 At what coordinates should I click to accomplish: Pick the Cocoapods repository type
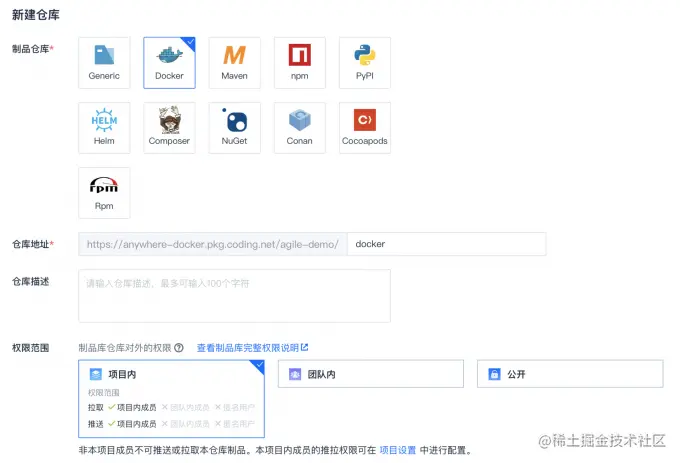pyautogui.click(x=365, y=128)
